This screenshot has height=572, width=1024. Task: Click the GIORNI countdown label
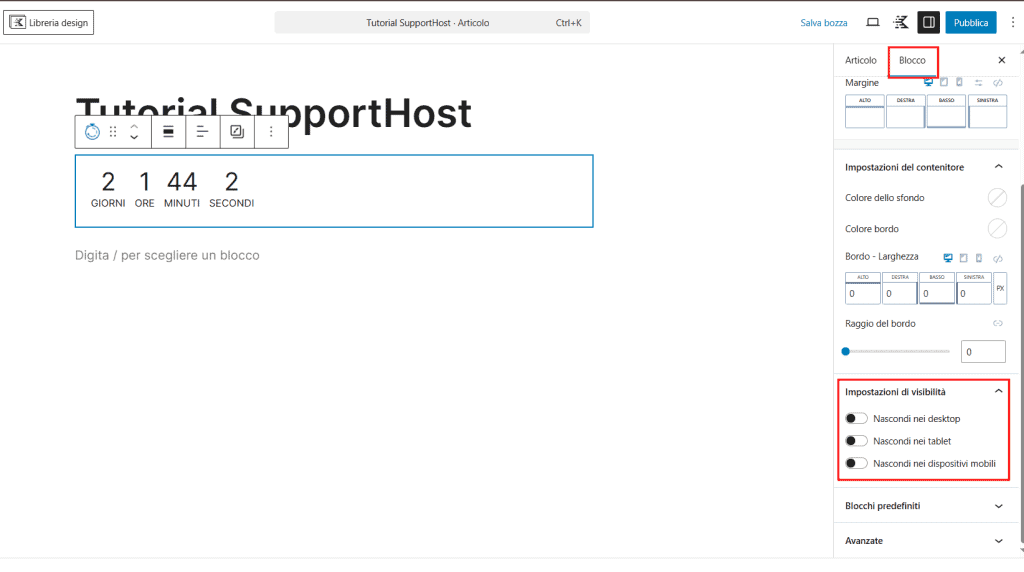pos(108,203)
